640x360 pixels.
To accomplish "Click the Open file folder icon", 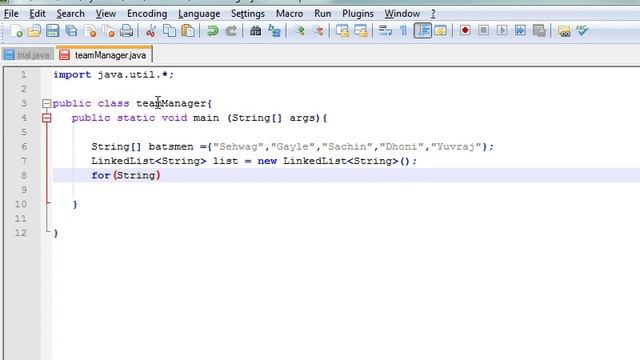I will [35, 31].
